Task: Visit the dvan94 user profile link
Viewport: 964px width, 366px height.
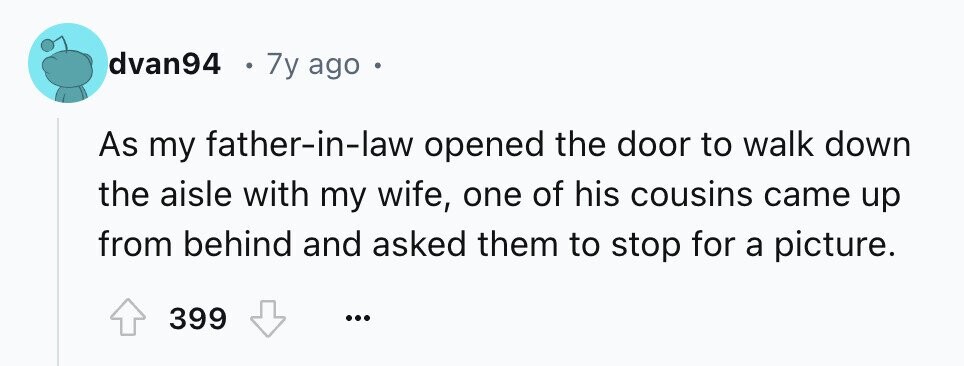Action: (x=164, y=63)
